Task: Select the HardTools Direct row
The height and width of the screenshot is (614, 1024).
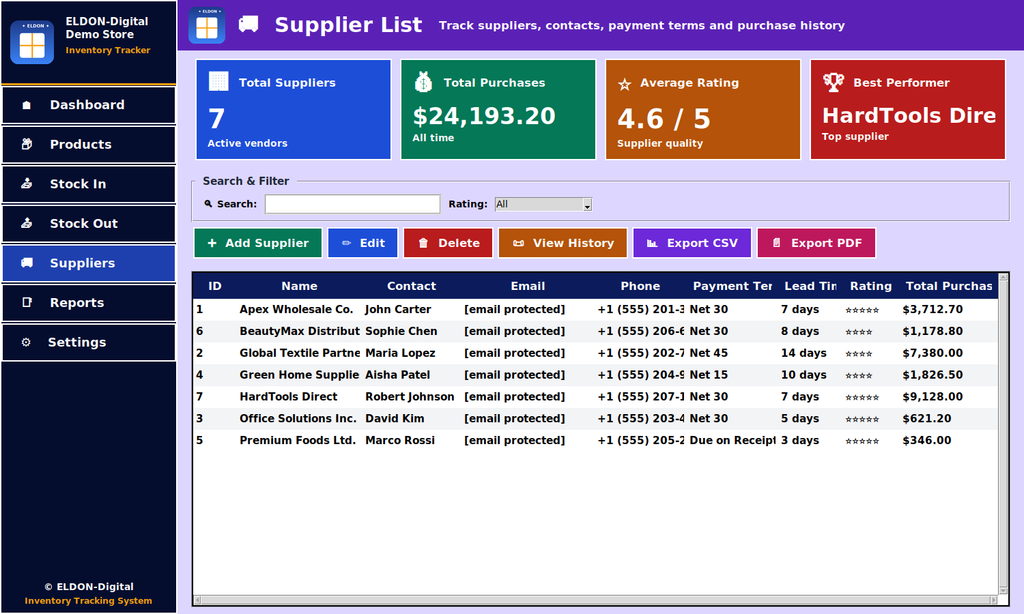Action: click(x=596, y=396)
